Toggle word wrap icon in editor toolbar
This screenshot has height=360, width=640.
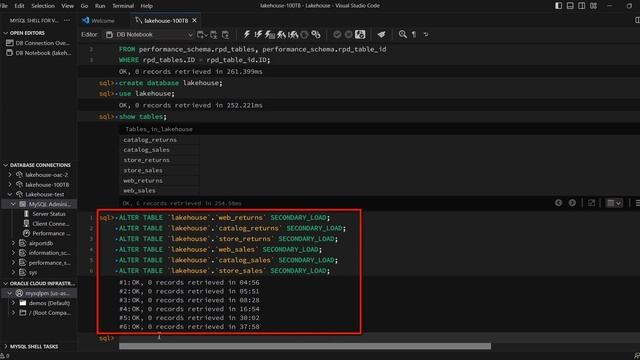pyautogui.click(x=426, y=35)
